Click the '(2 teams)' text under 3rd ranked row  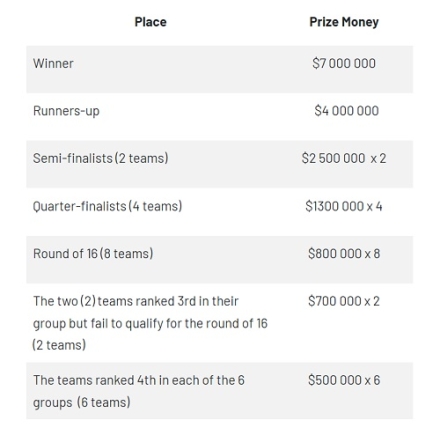[59, 345]
